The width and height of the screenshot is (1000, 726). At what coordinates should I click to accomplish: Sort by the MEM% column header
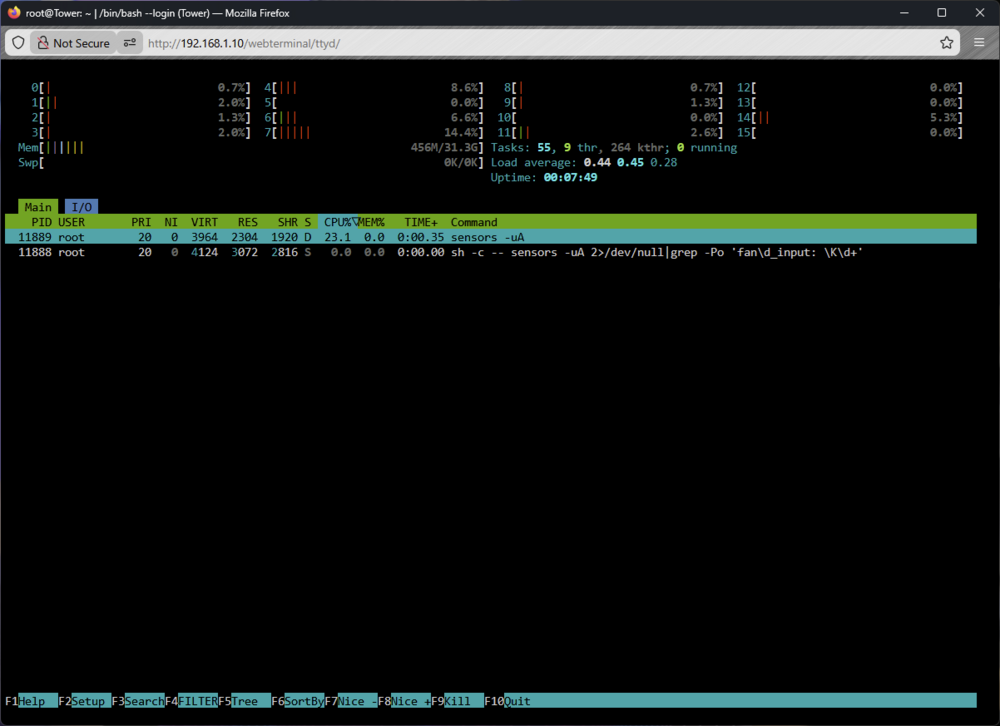coord(371,222)
